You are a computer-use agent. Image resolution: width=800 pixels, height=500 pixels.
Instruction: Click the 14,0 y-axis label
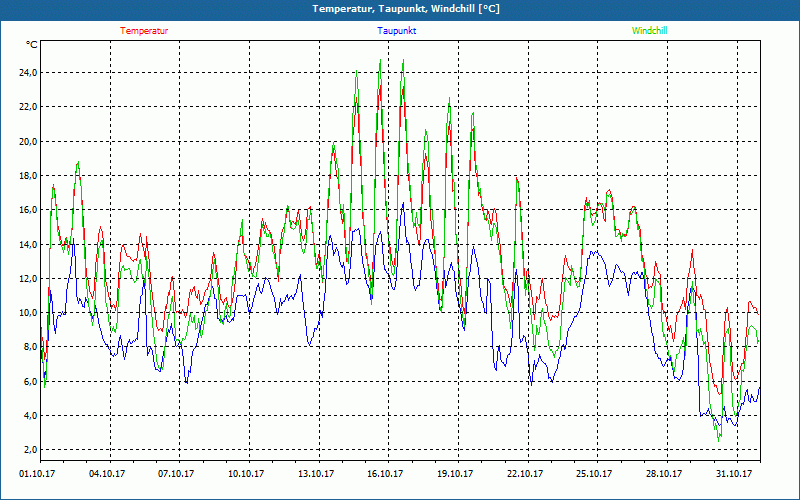coord(28,244)
